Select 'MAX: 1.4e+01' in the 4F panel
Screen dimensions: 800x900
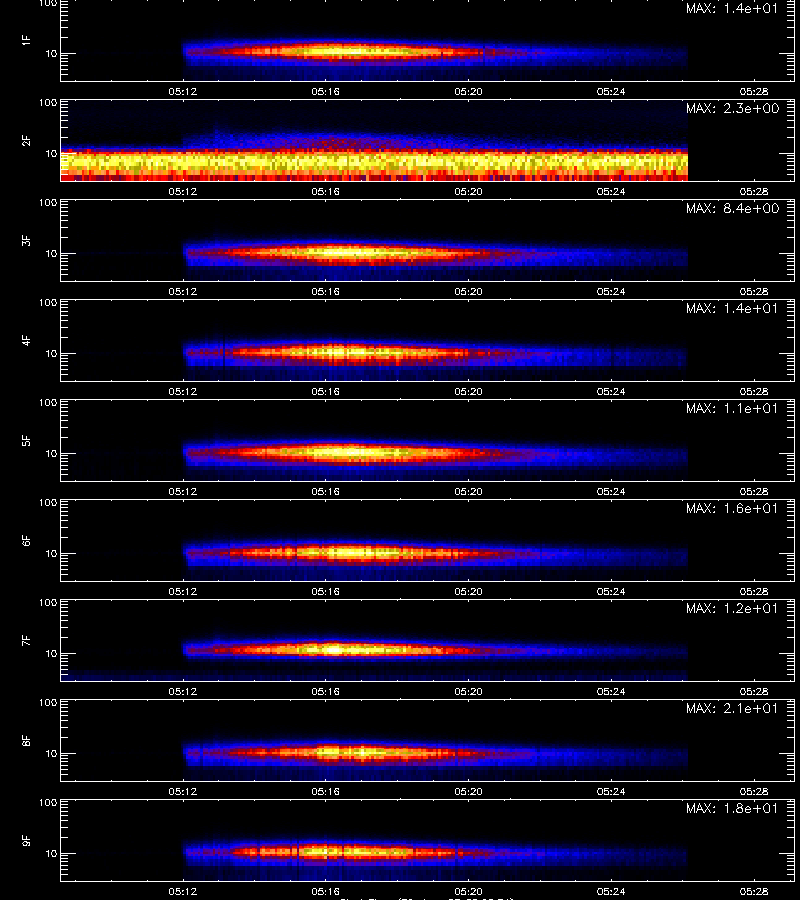732,308
